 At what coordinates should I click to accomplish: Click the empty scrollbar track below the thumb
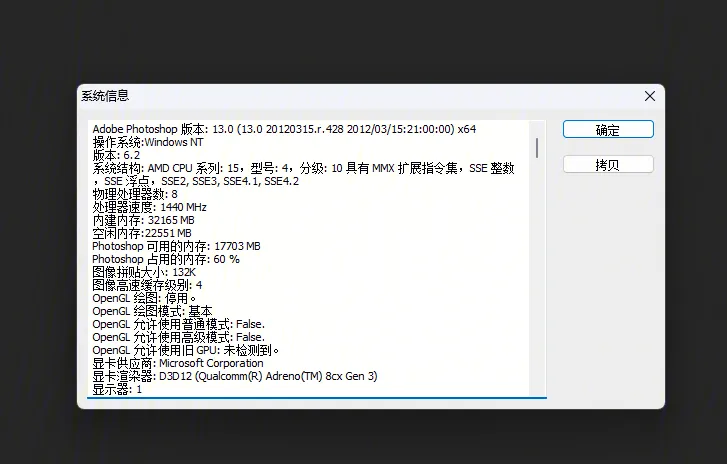click(537, 277)
